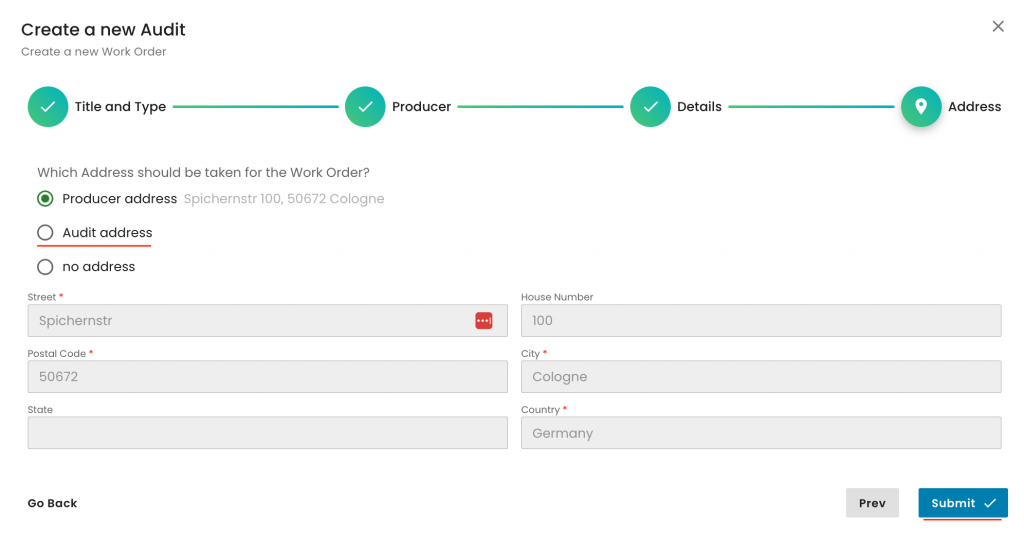Choose the Audit address radio option
1024x536 pixels.
pos(45,233)
